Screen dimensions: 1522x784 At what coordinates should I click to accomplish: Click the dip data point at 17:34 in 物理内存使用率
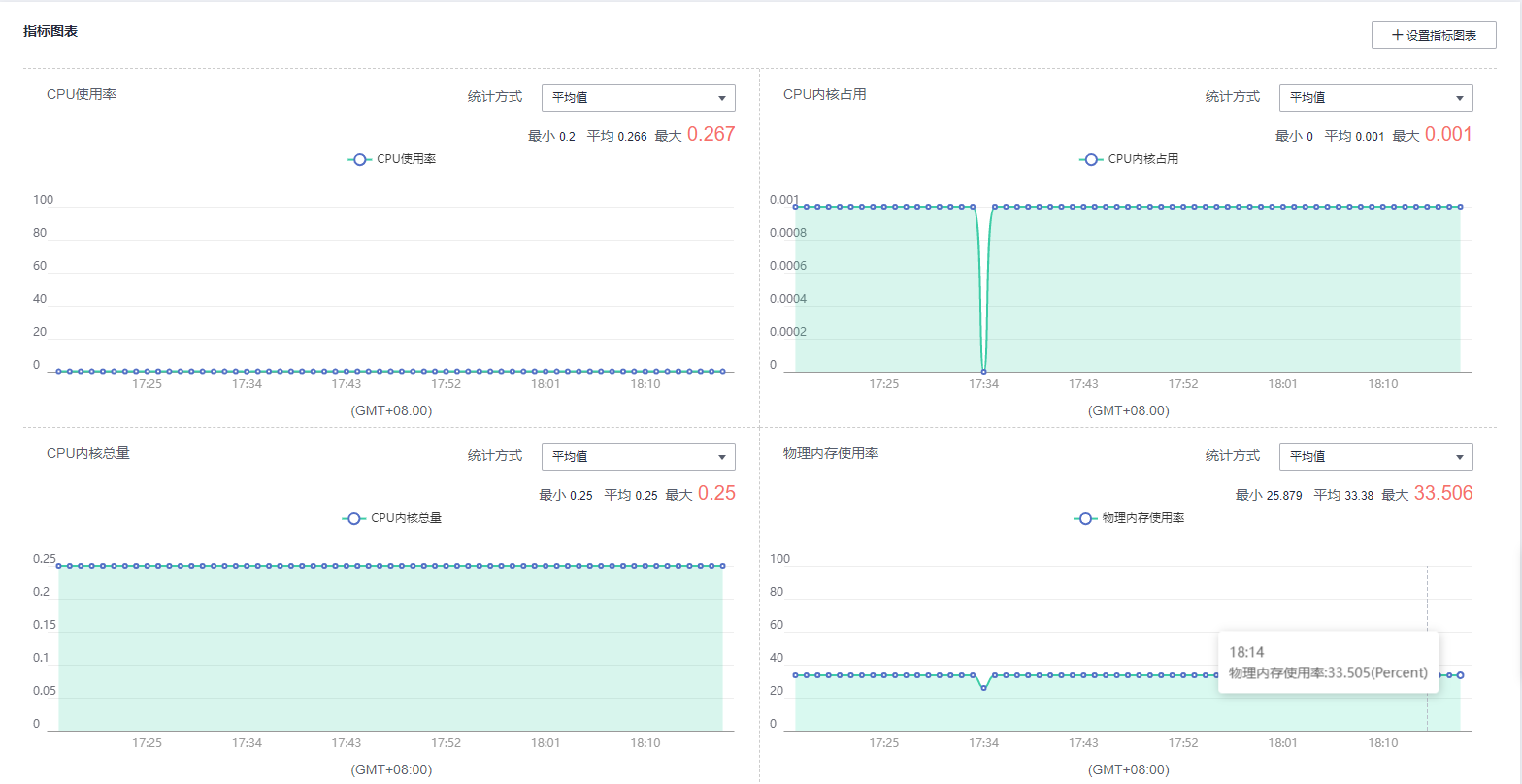coord(983,687)
